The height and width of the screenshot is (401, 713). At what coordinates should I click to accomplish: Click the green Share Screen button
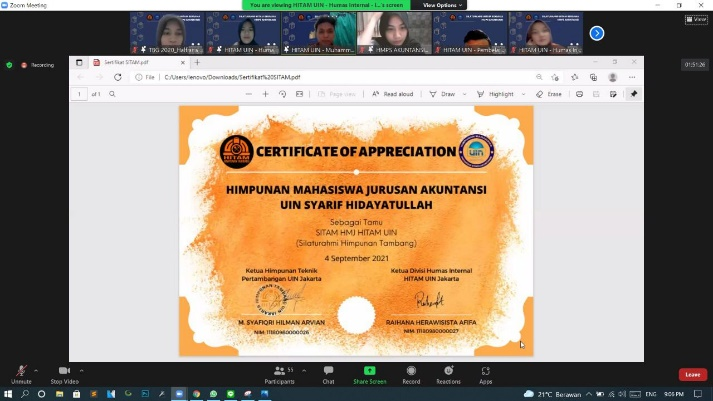tap(370, 375)
